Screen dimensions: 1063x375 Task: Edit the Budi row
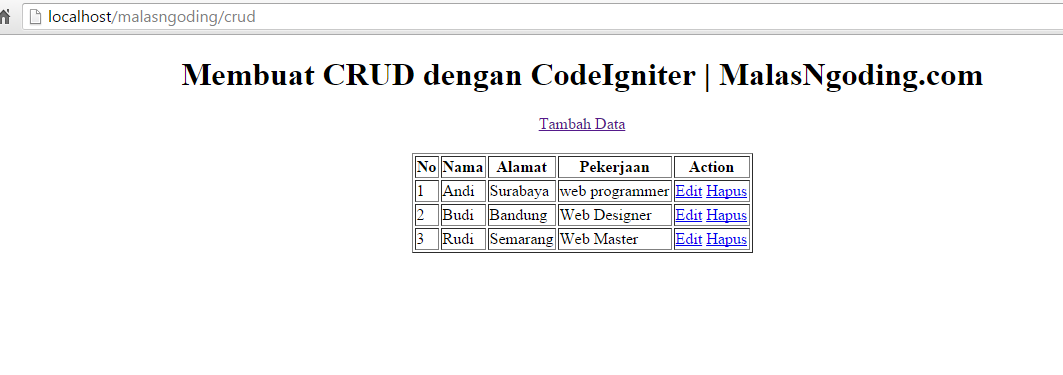pyautogui.click(x=689, y=215)
